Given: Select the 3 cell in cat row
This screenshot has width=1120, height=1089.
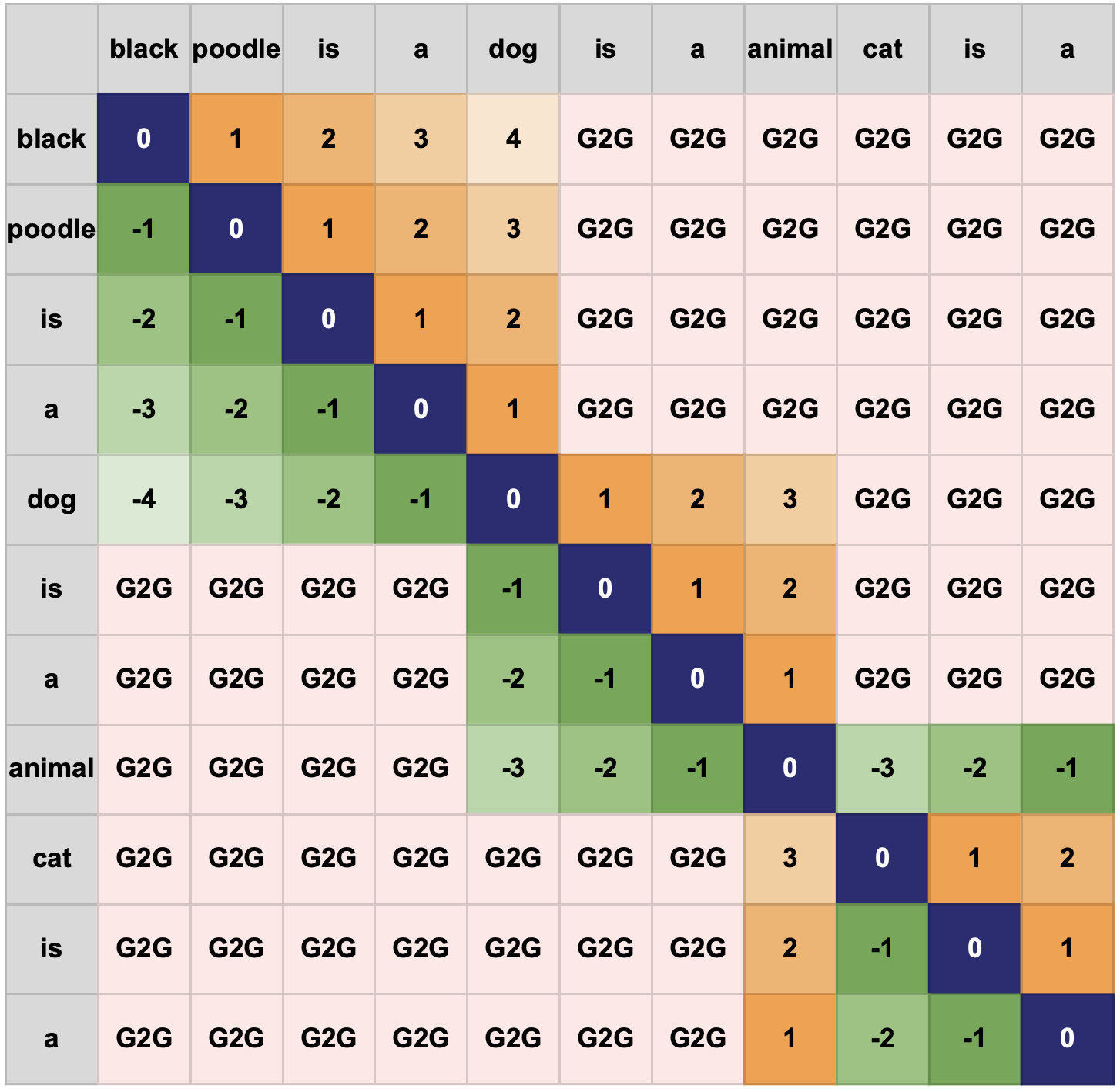Looking at the screenshot, I should coord(790,859).
